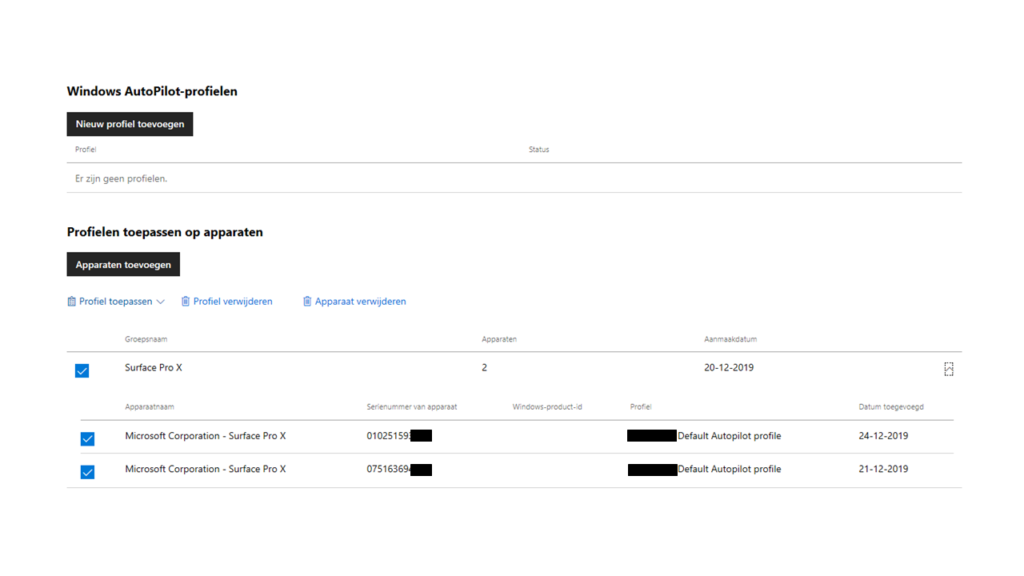Image resolution: width=1024 pixels, height=576 pixels.
Task: Click the Profiel toepassen clipboard icon
Action: (x=71, y=301)
